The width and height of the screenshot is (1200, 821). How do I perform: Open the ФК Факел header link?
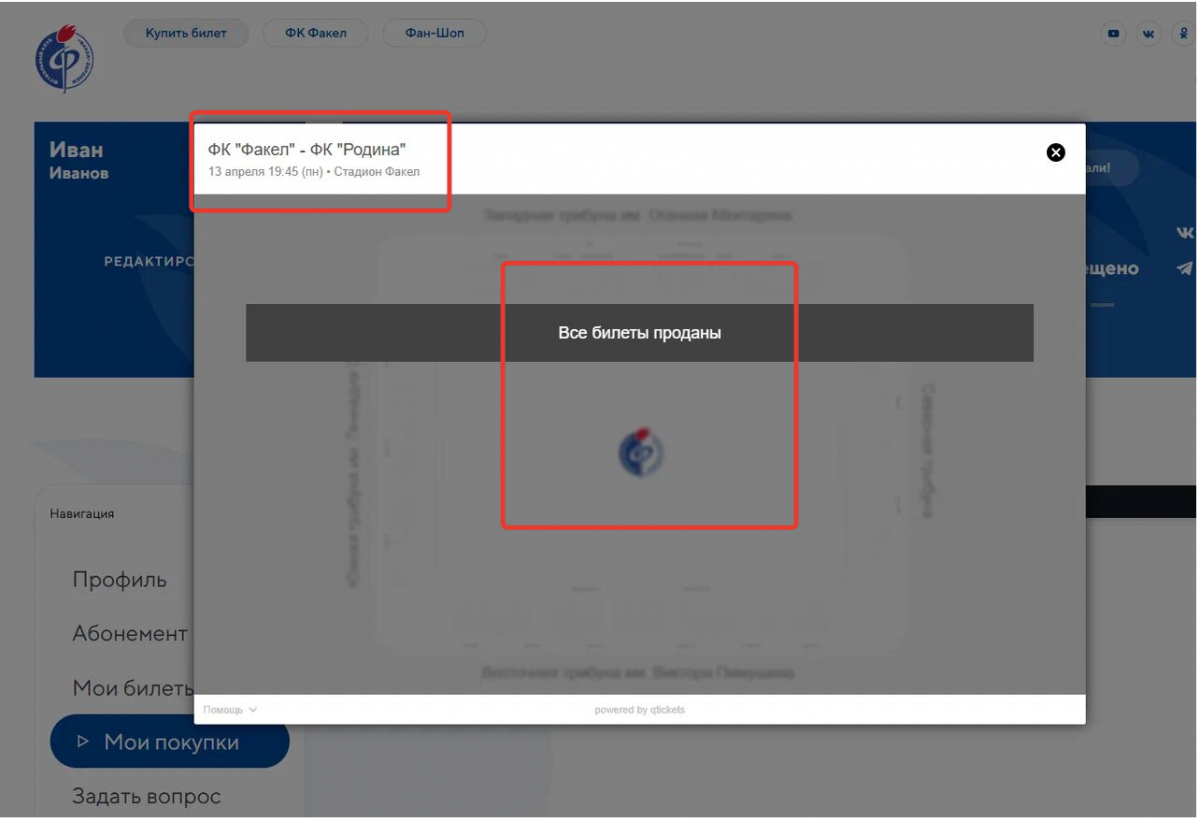[x=315, y=33]
